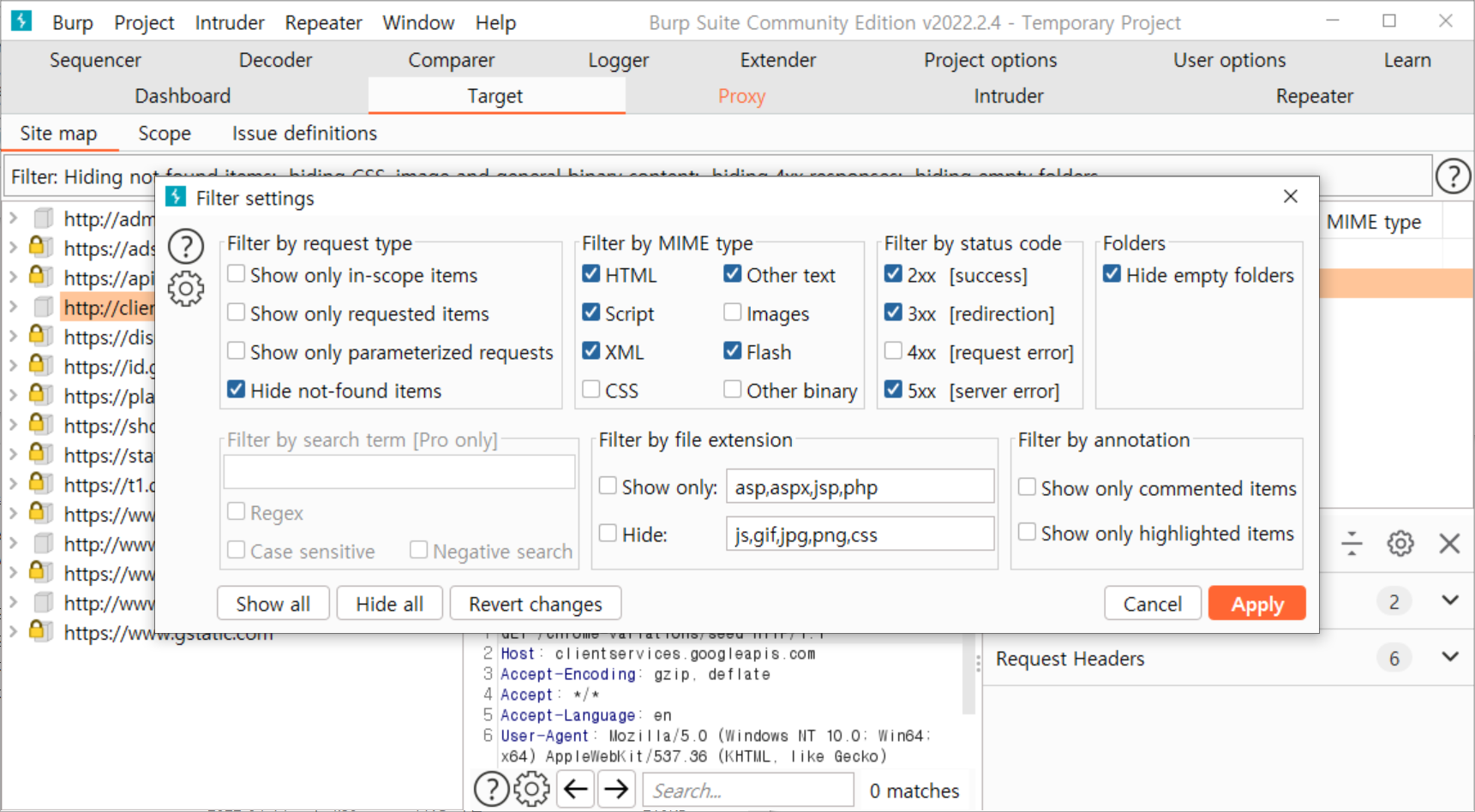Go to next search match arrow
The image size is (1475, 812).
coord(615,789)
